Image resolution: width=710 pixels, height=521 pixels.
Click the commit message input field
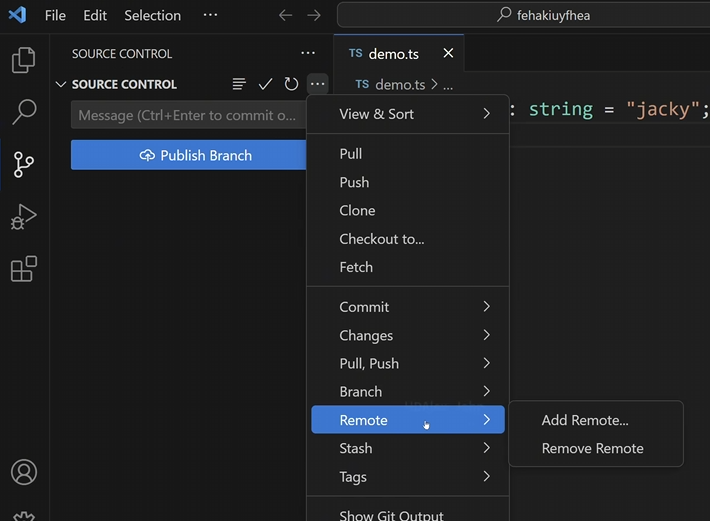(187, 115)
